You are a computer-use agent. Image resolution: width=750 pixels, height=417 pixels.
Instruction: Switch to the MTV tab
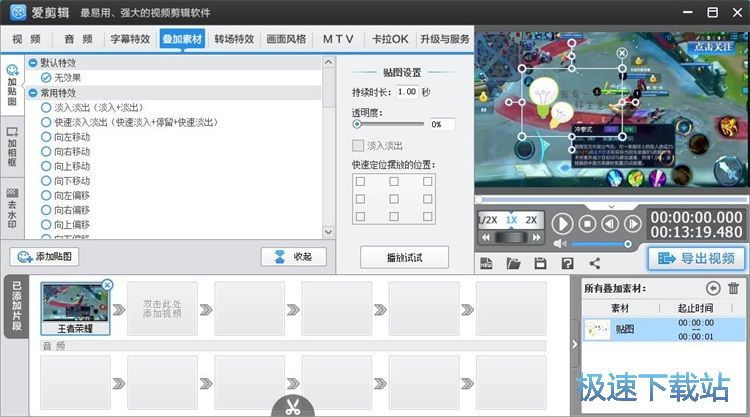pos(338,39)
